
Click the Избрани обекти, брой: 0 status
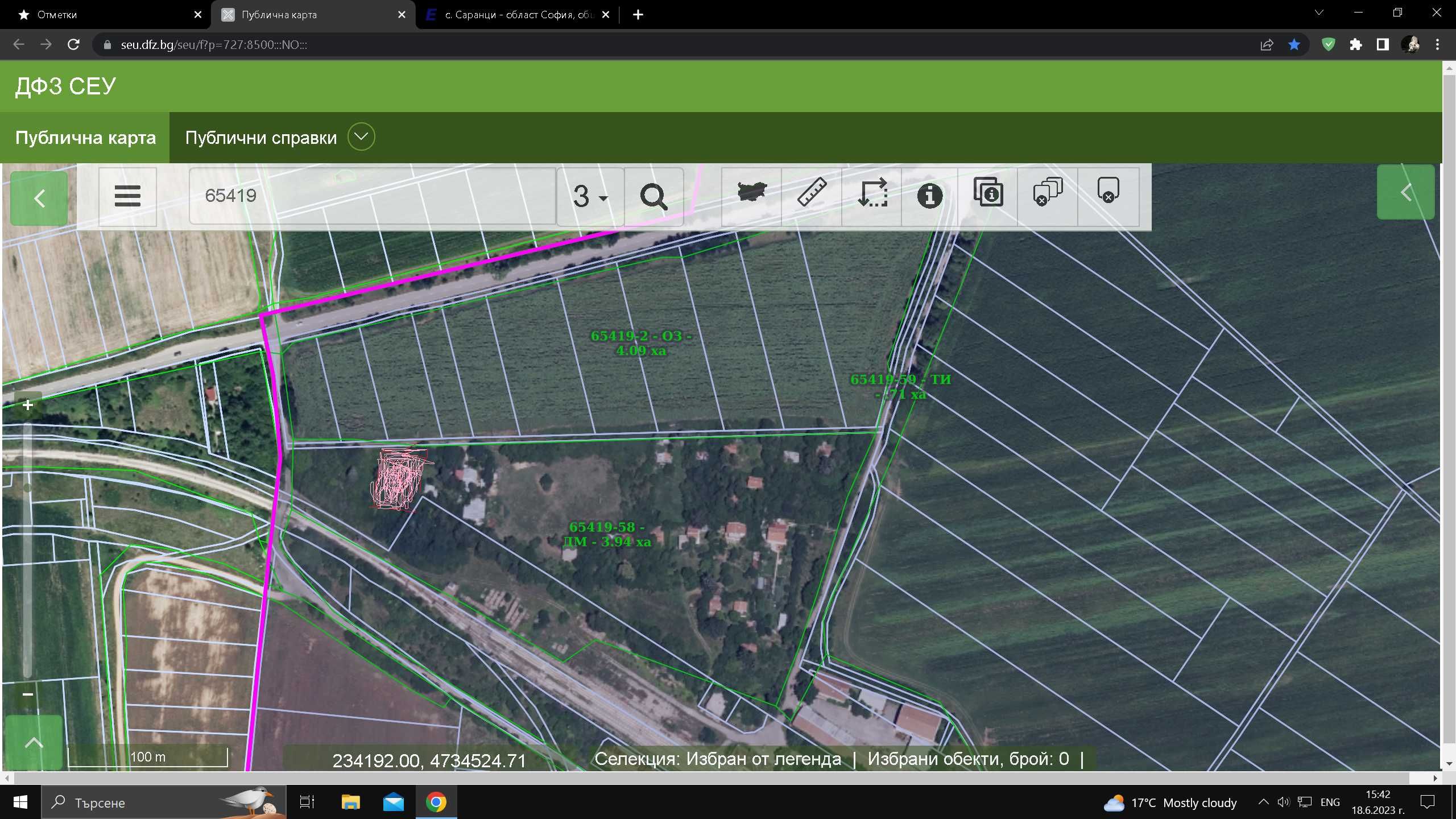point(968,759)
